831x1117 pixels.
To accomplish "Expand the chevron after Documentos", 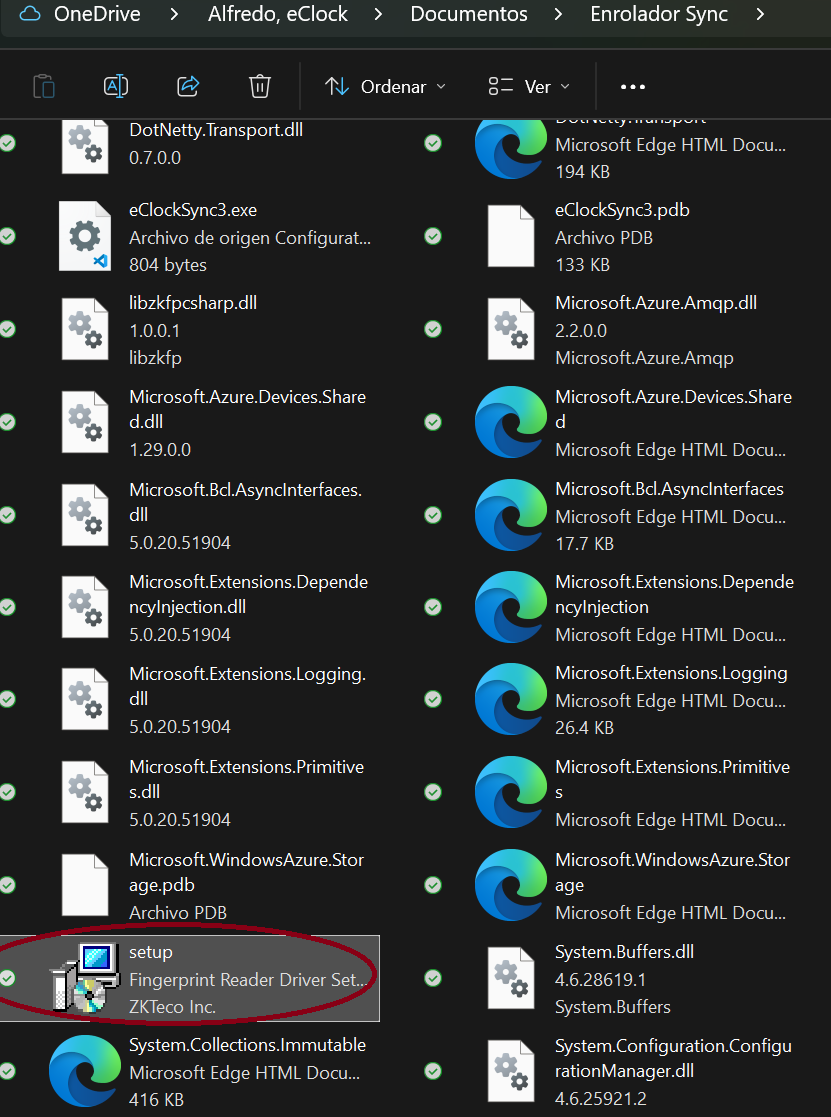I will tap(558, 14).
